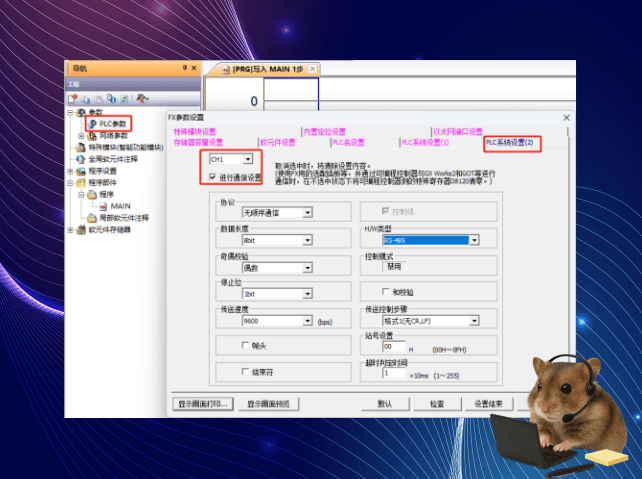
Task: Switch to the 以太网端口设置 tab
Action: click(458, 131)
